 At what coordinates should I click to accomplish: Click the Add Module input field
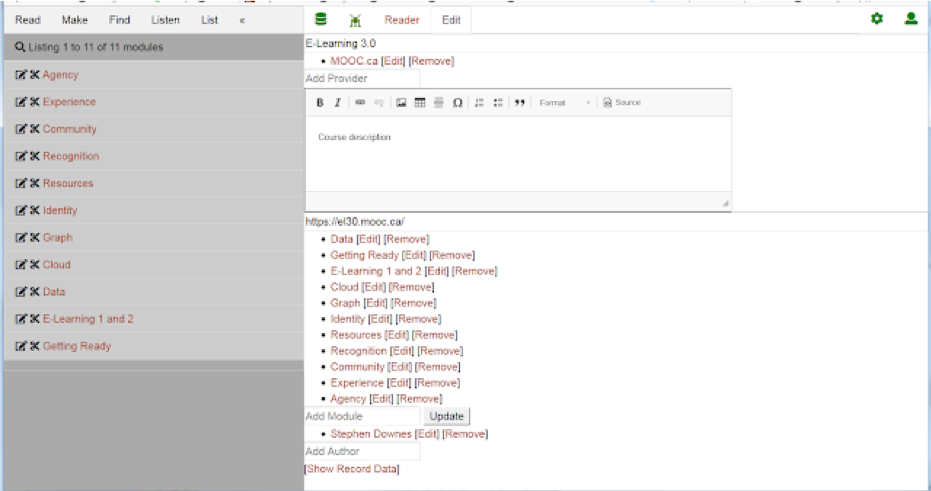[362, 416]
